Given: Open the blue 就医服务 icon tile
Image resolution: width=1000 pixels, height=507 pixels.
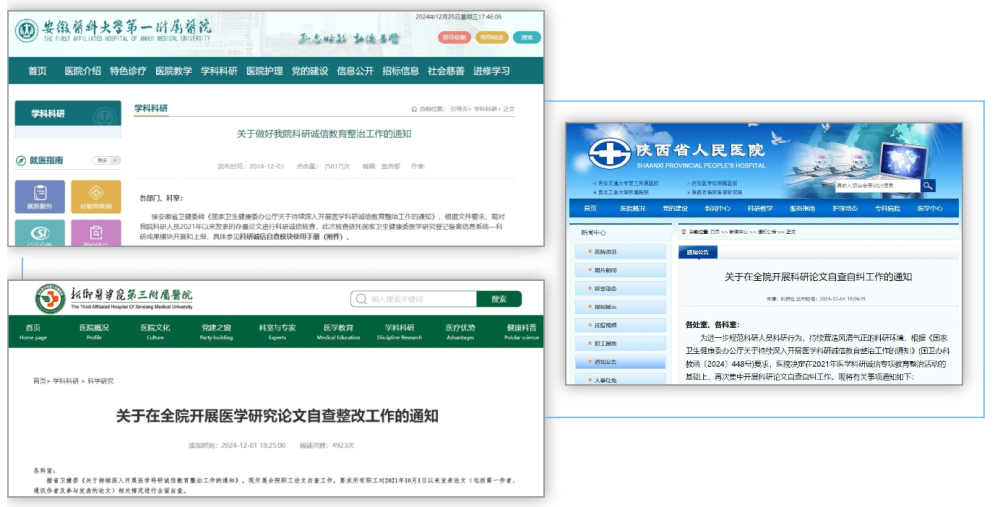Looking at the screenshot, I should 40,196.
